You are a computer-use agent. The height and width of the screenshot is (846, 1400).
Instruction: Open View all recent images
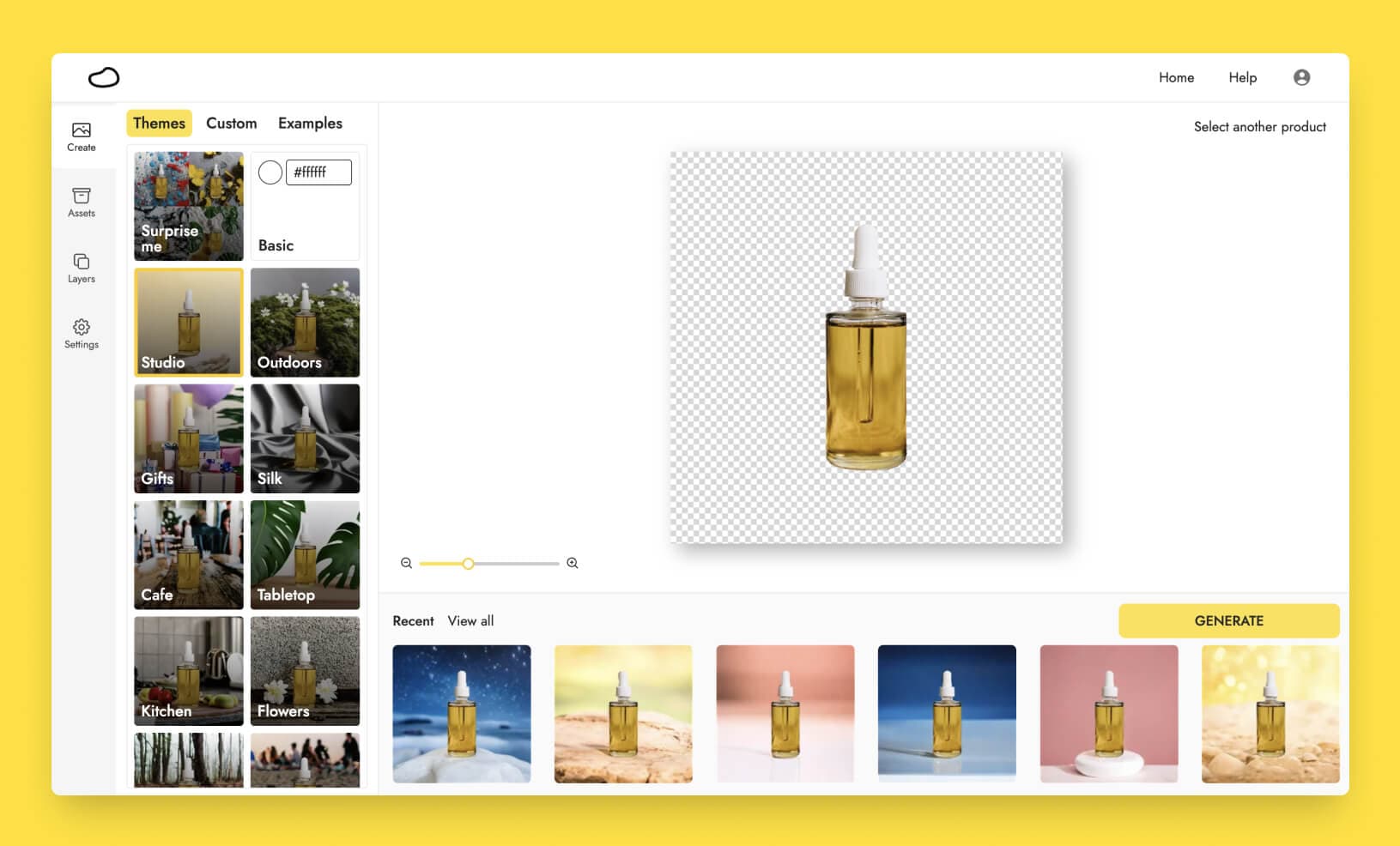(x=470, y=621)
